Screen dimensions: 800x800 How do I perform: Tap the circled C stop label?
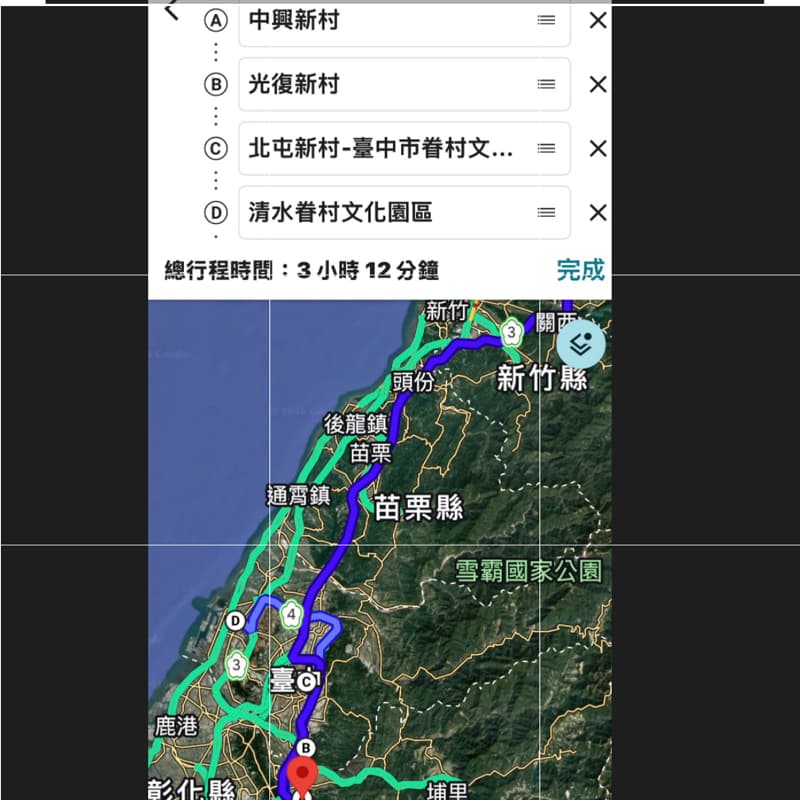[216, 148]
